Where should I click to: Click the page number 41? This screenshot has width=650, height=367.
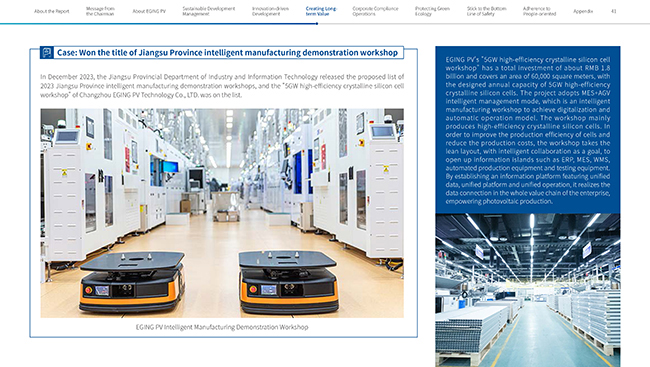(x=614, y=11)
